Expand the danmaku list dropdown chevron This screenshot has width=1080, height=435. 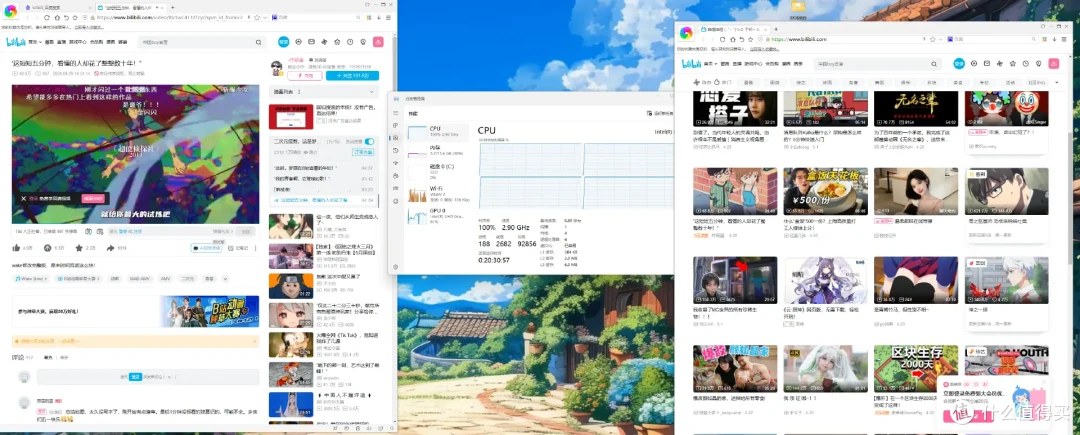click(x=373, y=91)
